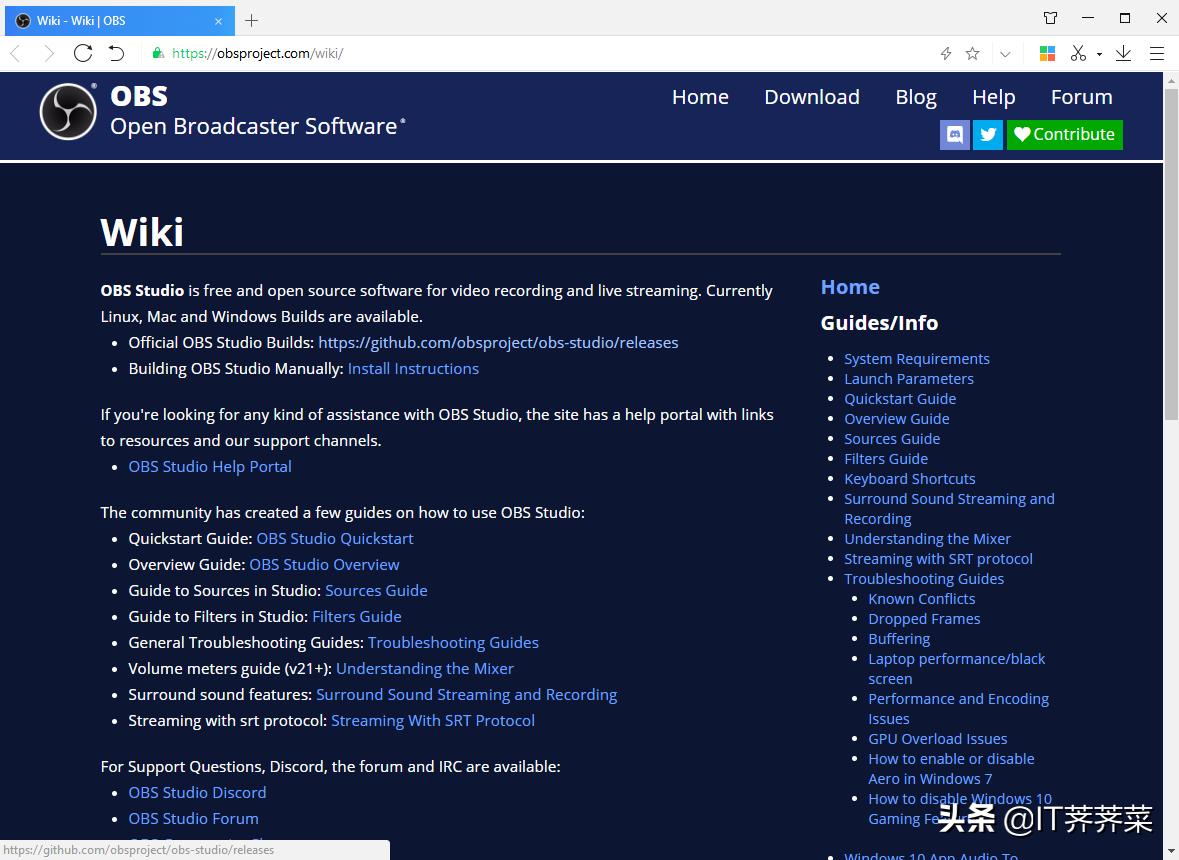Expand the address bar dropdown chevron
The image size is (1179, 860).
point(1005,54)
